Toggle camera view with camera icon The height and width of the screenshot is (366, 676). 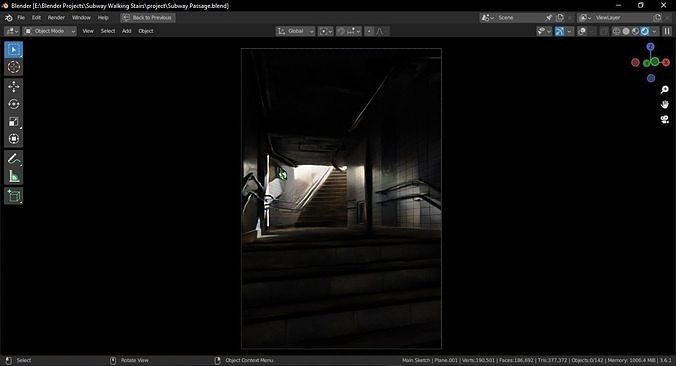[x=664, y=119]
